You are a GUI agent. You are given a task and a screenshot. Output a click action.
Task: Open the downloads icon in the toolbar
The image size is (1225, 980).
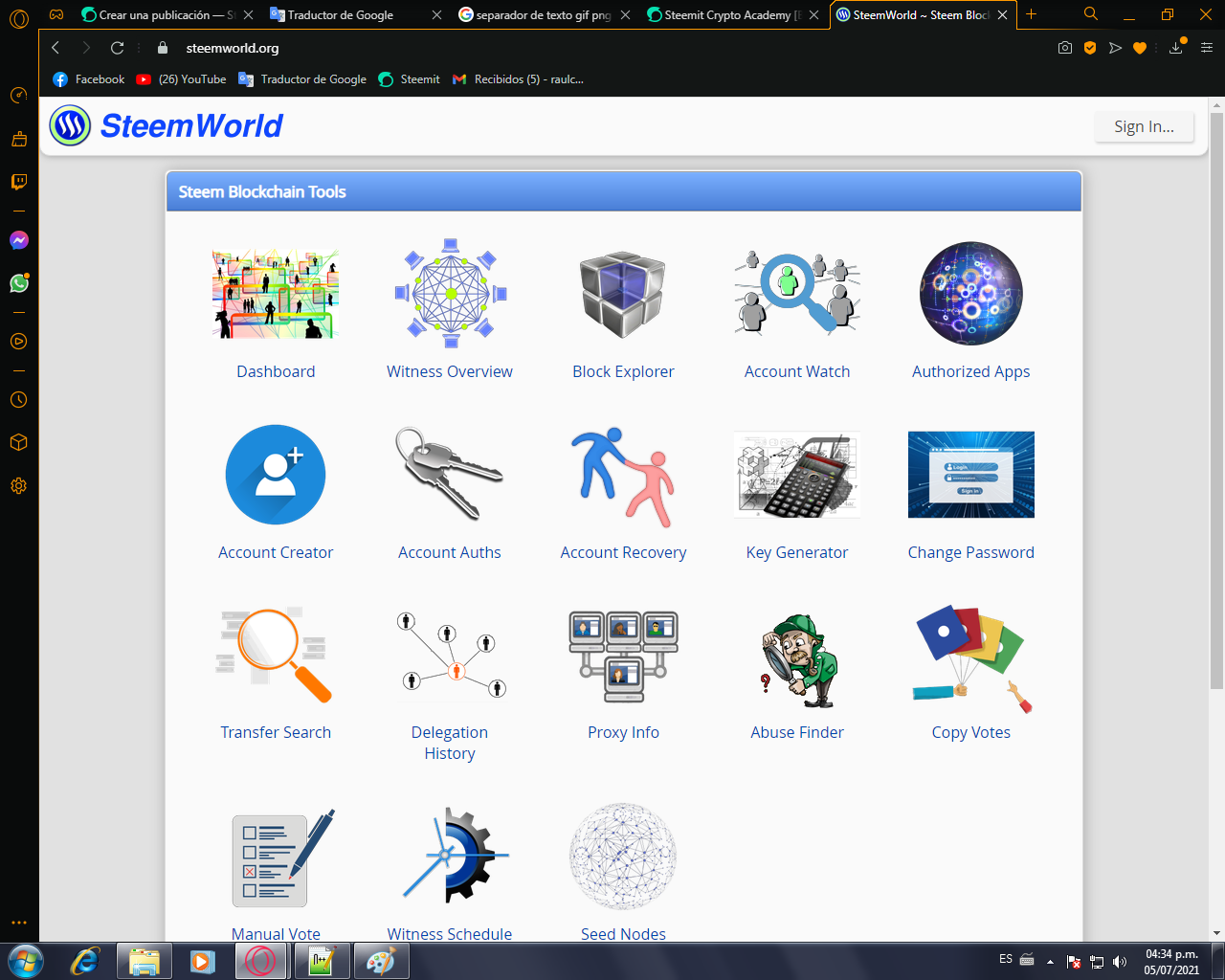[x=1176, y=48]
